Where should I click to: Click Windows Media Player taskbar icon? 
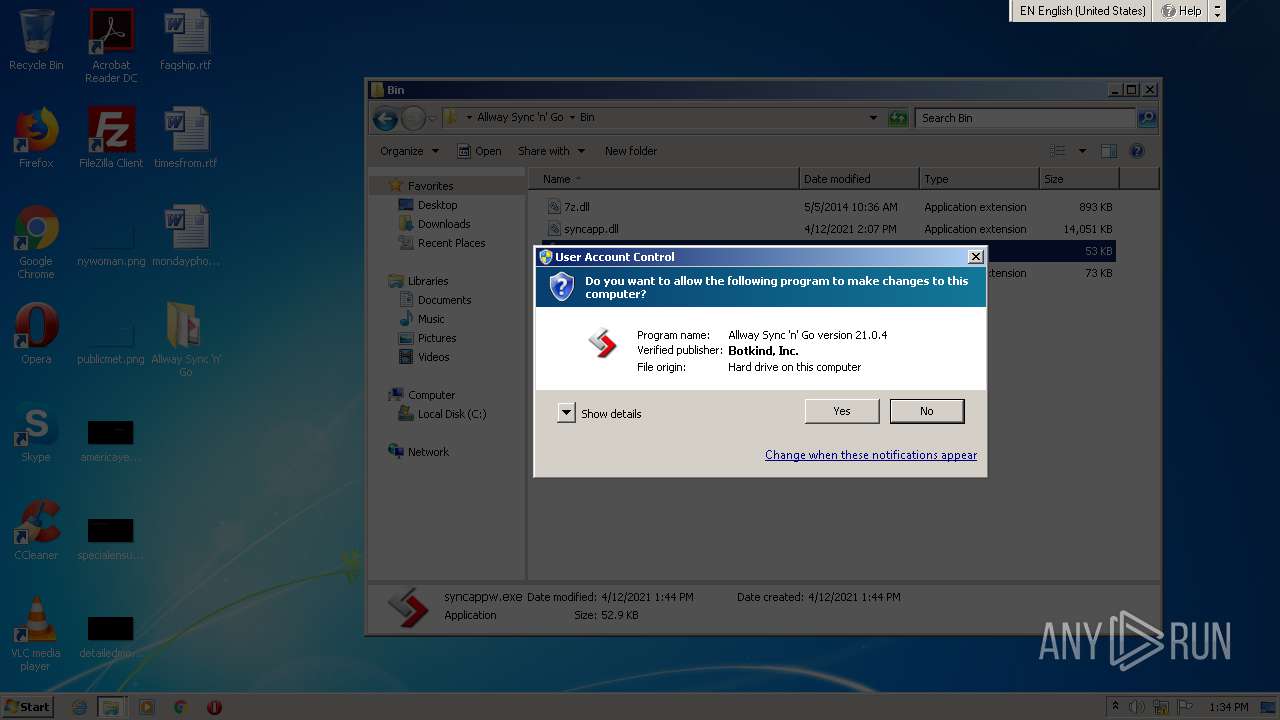coord(147,707)
